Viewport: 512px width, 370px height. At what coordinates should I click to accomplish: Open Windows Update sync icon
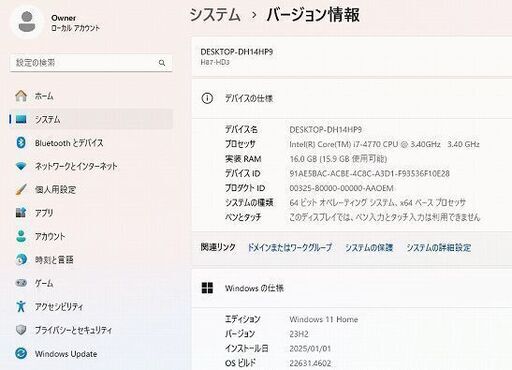click(21, 353)
